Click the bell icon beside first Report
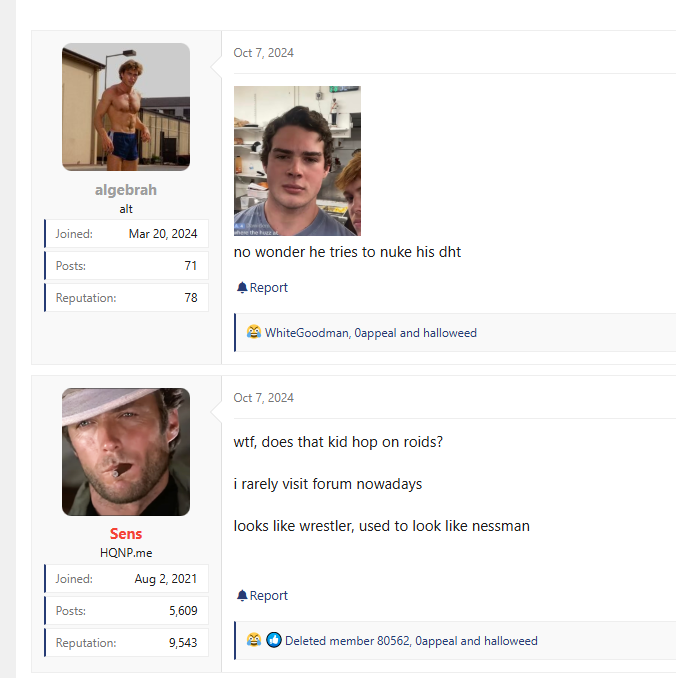Viewport: 676px width, 678px height. point(242,288)
